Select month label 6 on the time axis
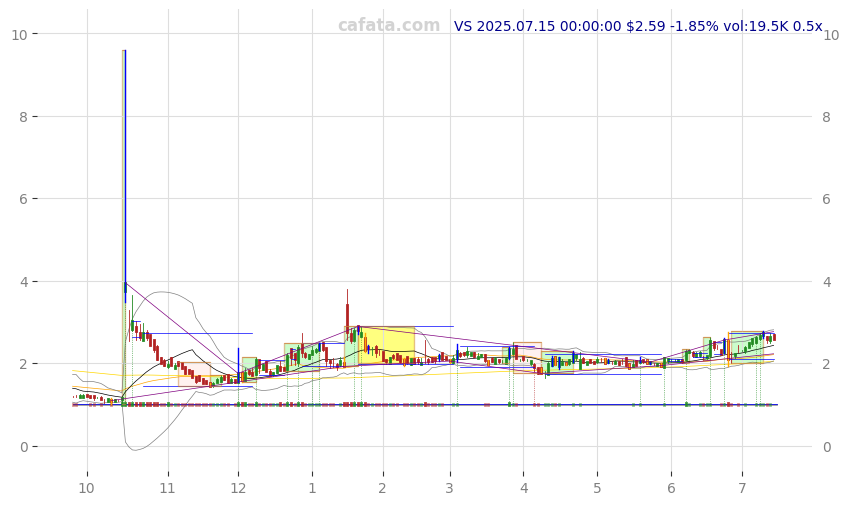This screenshot has width=849, height=505. [x=671, y=489]
